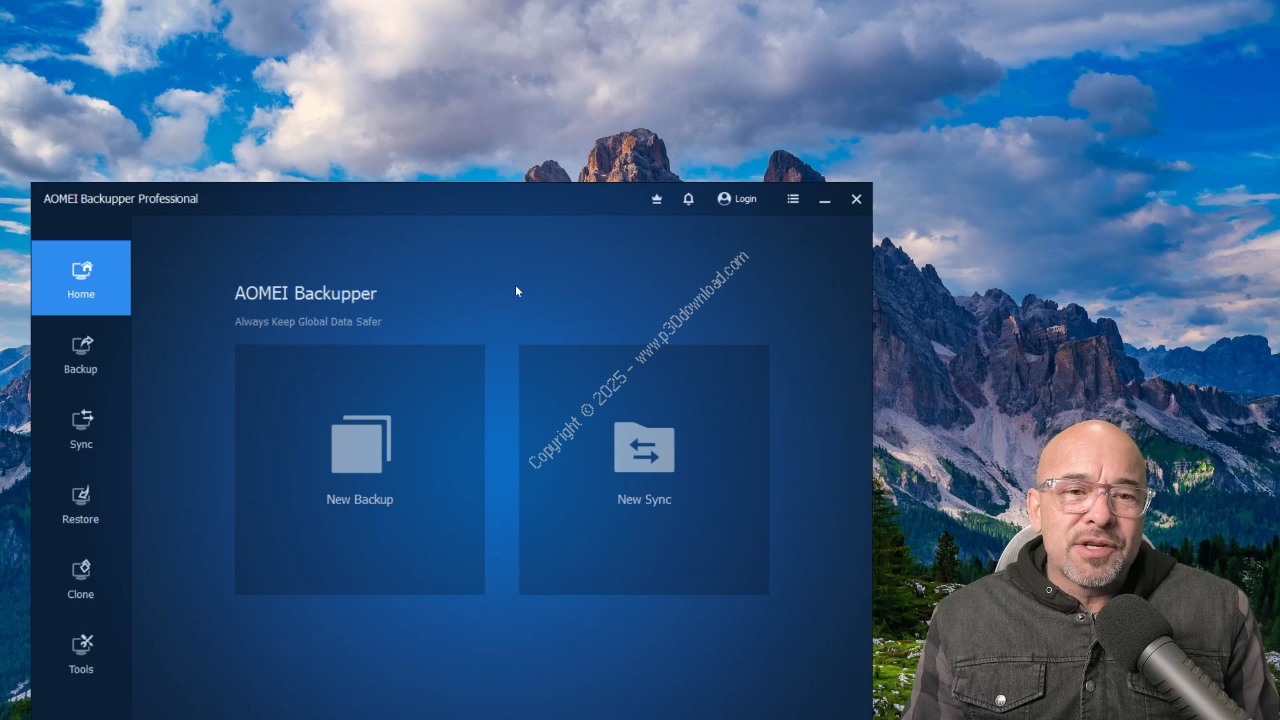Open the hamburger menu icon

click(793, 199)
